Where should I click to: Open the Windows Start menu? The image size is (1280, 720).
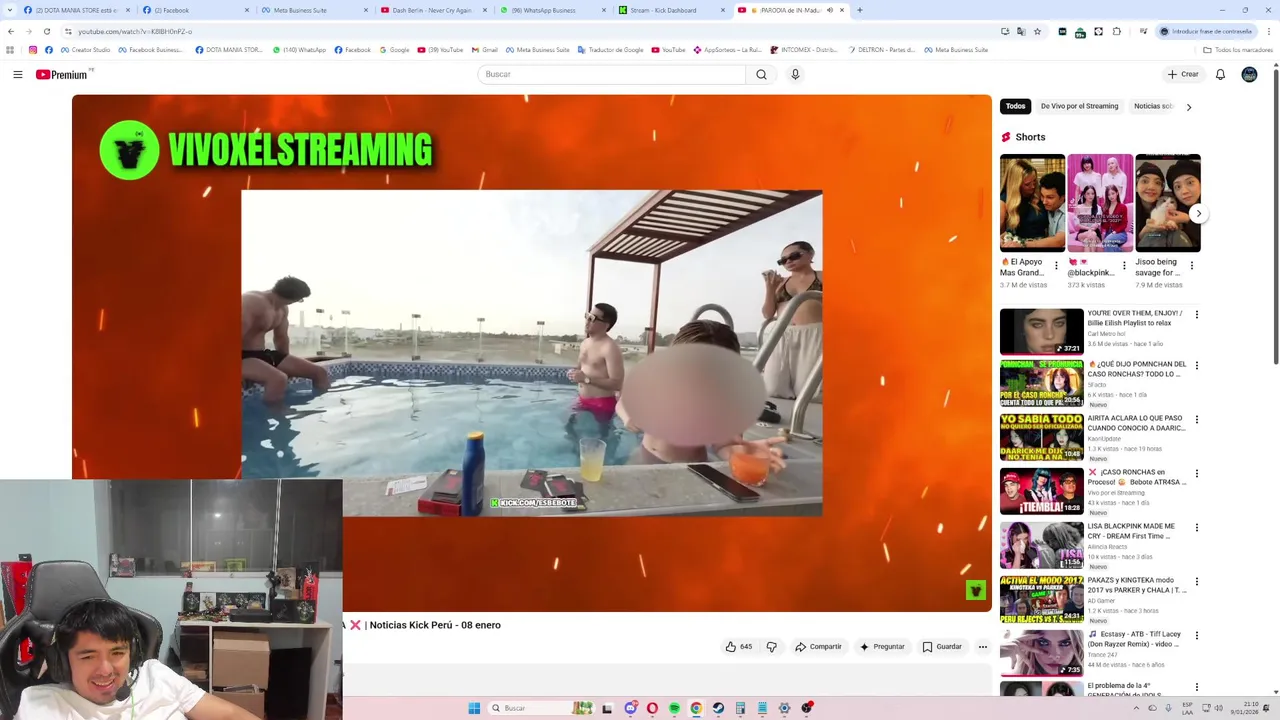474,708
